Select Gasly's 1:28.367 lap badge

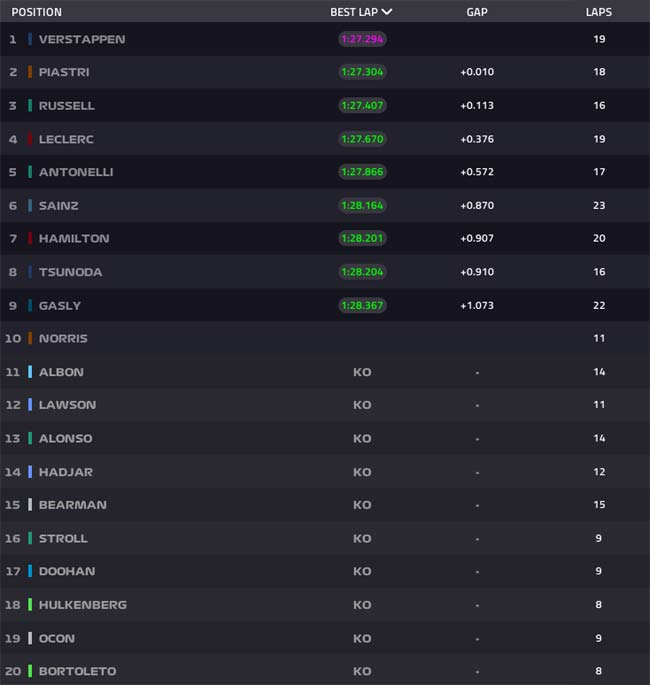[x=362, y=305]
